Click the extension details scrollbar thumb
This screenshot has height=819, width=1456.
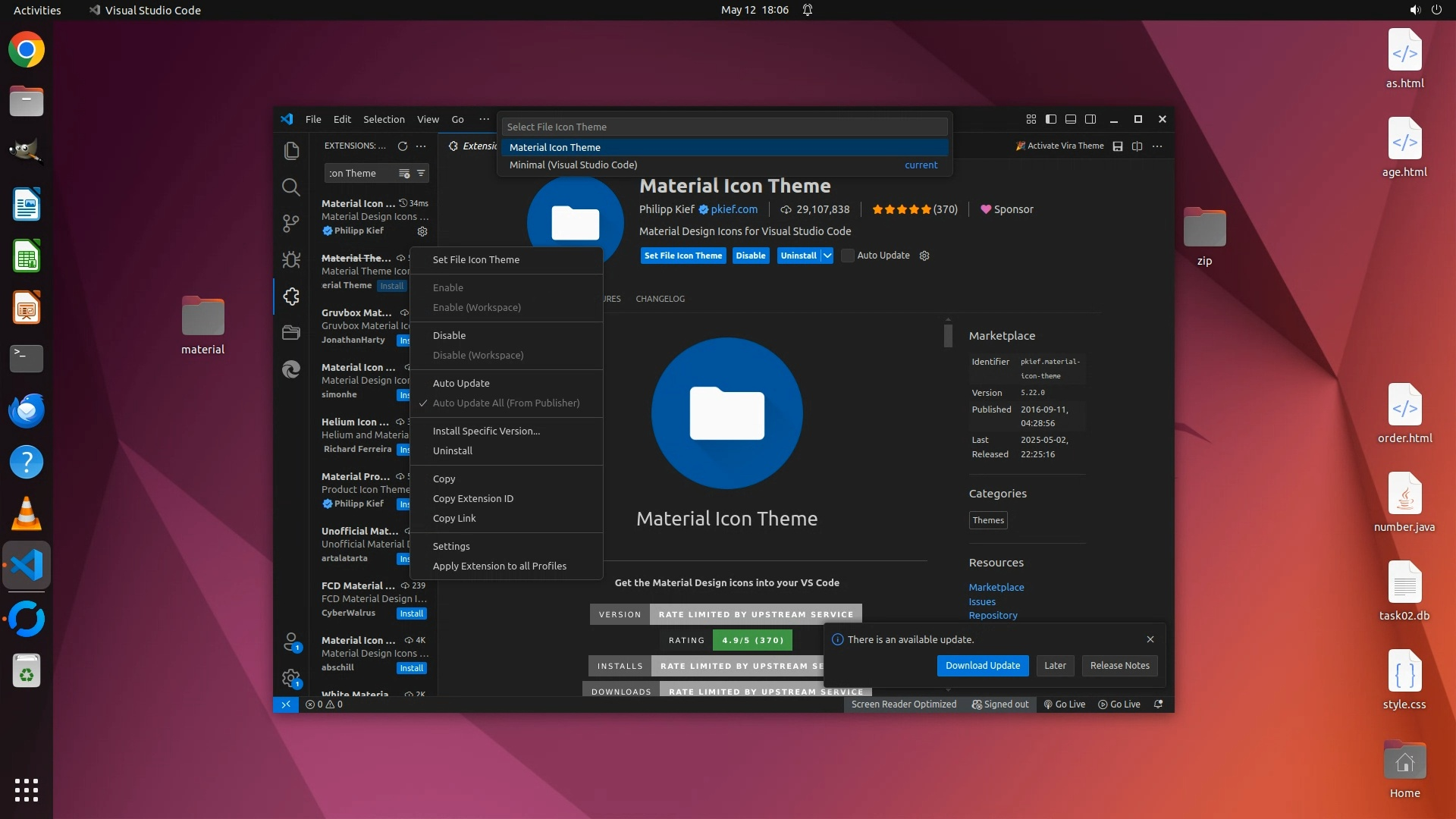pos(948,334)
